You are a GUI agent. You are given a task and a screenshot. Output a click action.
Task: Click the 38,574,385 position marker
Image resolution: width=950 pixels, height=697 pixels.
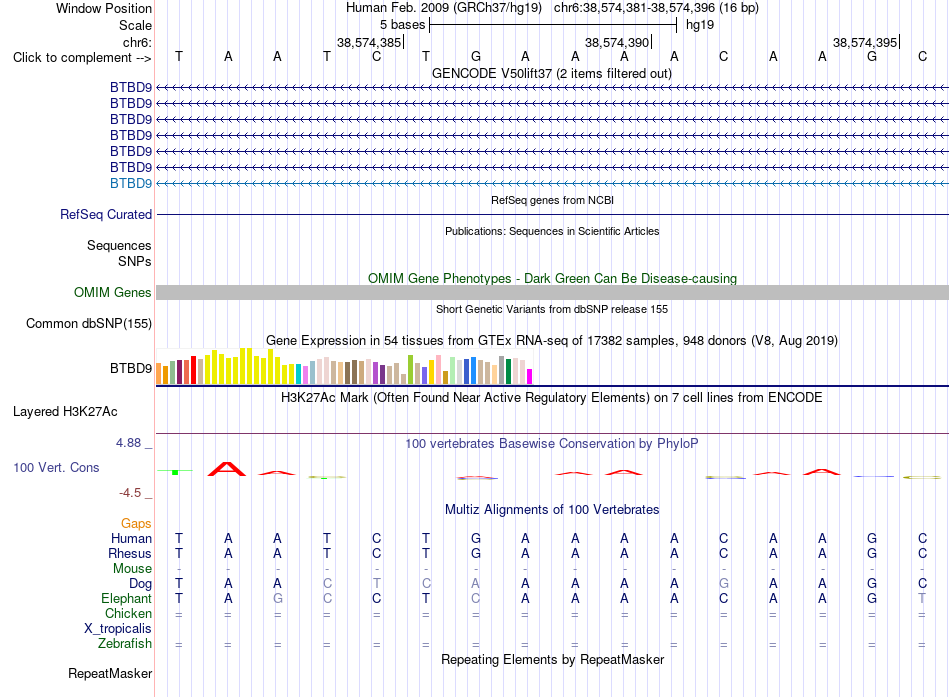[x=370, y=42]
